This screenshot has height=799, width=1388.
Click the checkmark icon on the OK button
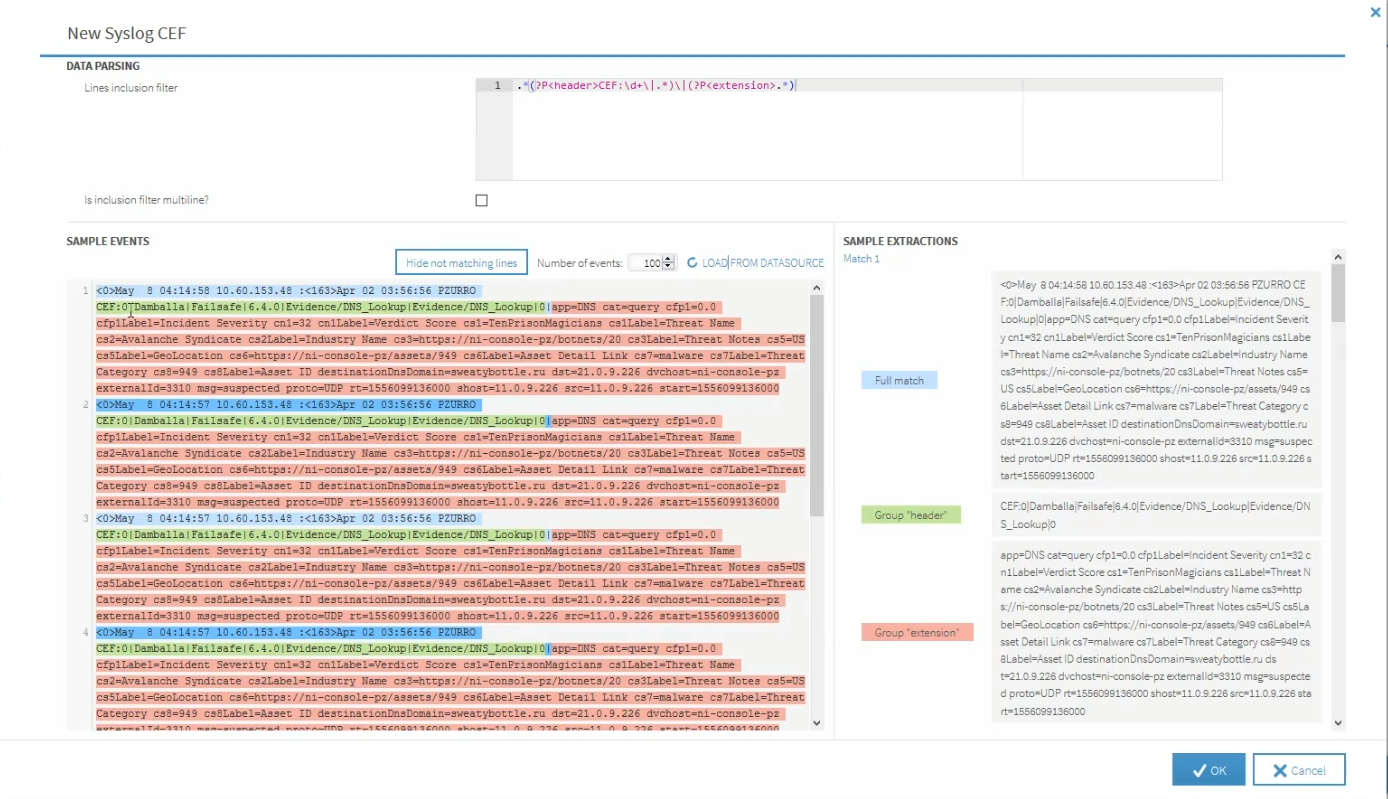(x=1198, y=770)
